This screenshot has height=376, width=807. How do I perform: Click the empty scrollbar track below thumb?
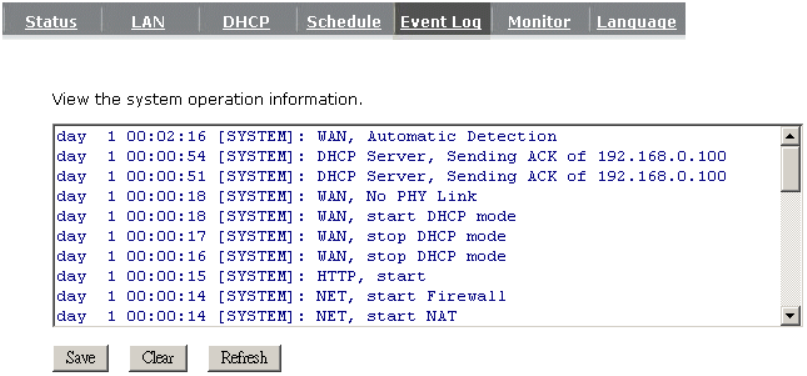pos(790,249)
